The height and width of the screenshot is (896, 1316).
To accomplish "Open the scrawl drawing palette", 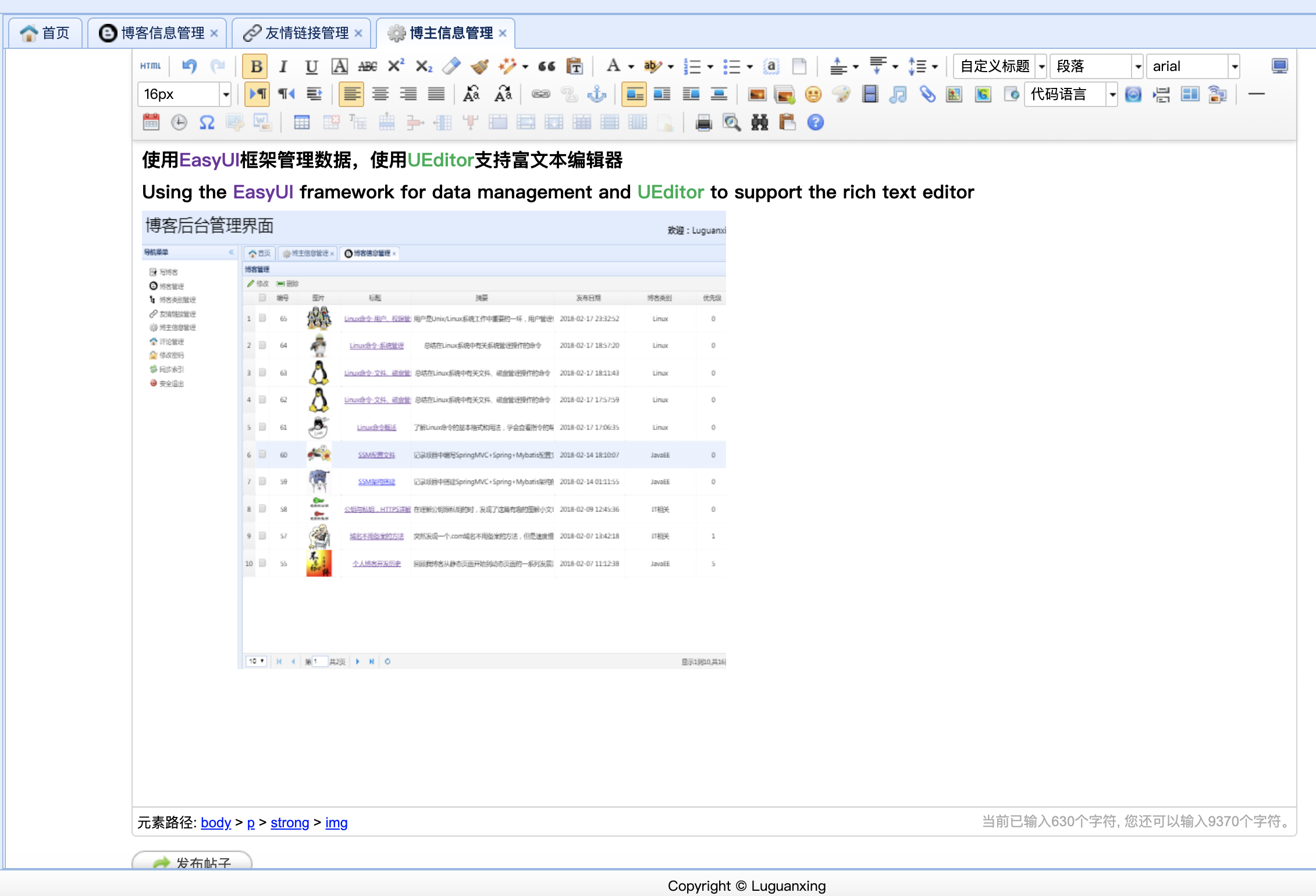I will 841,94.
